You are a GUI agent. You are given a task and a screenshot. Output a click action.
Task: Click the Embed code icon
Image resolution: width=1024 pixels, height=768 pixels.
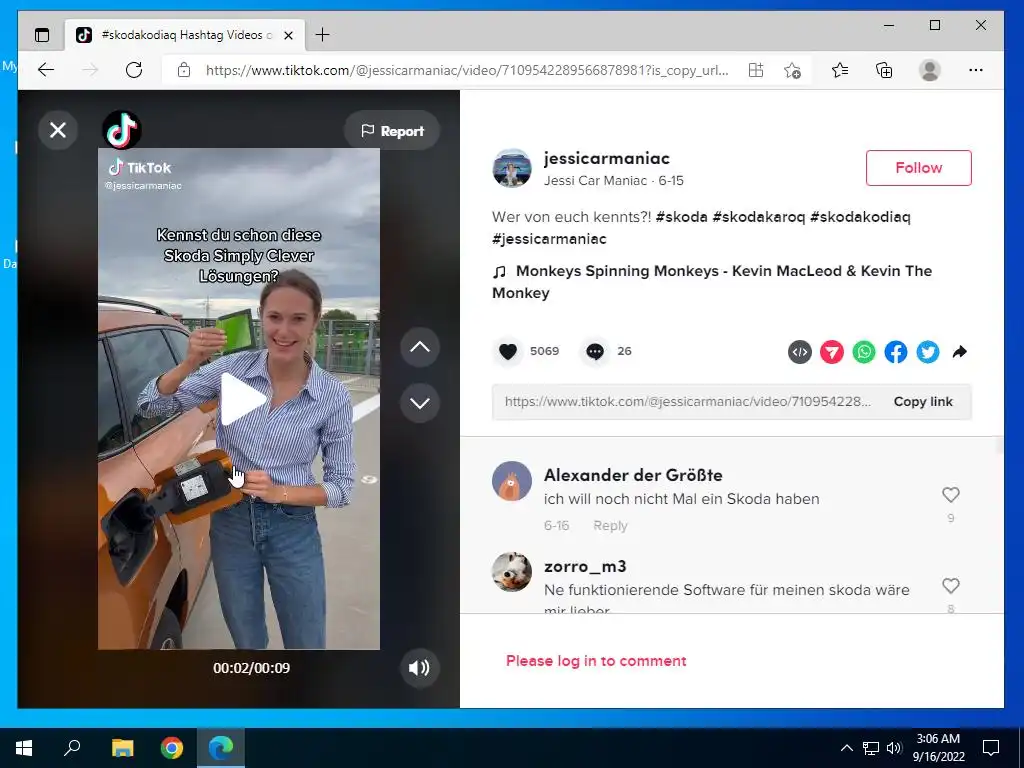tap(799, 352)
